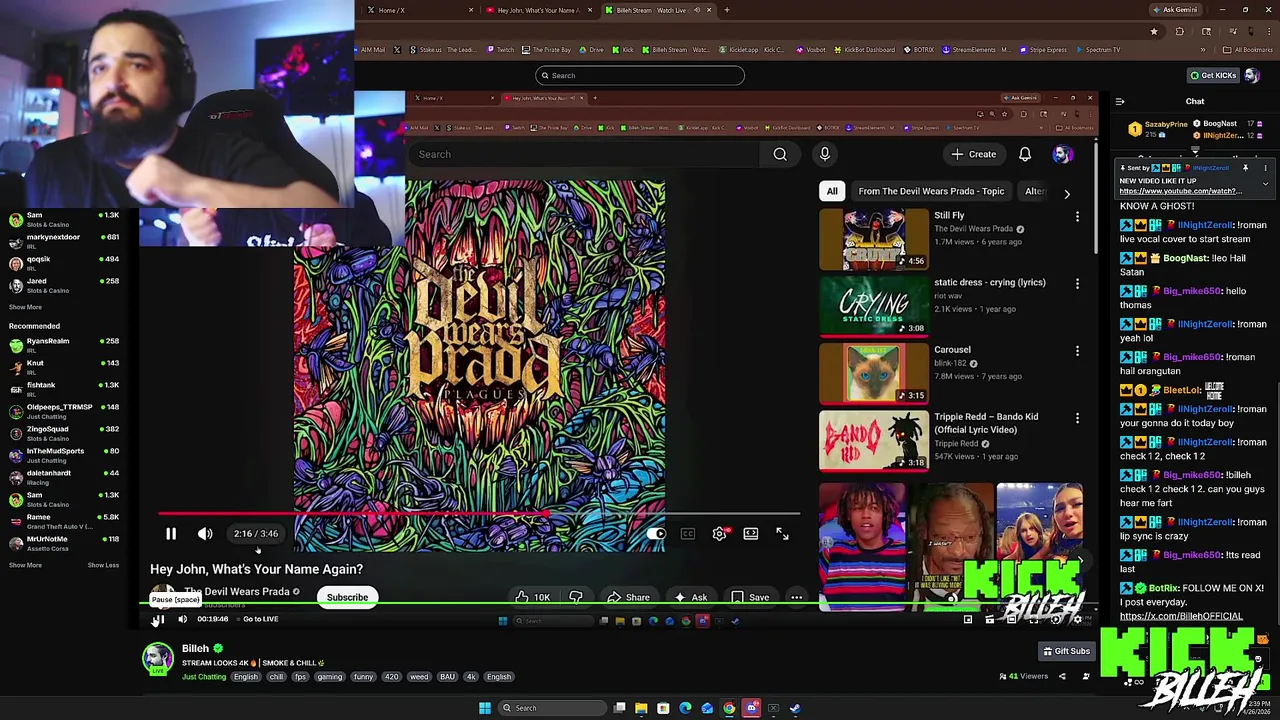Click the Subscribe button

tap(347, 598)
